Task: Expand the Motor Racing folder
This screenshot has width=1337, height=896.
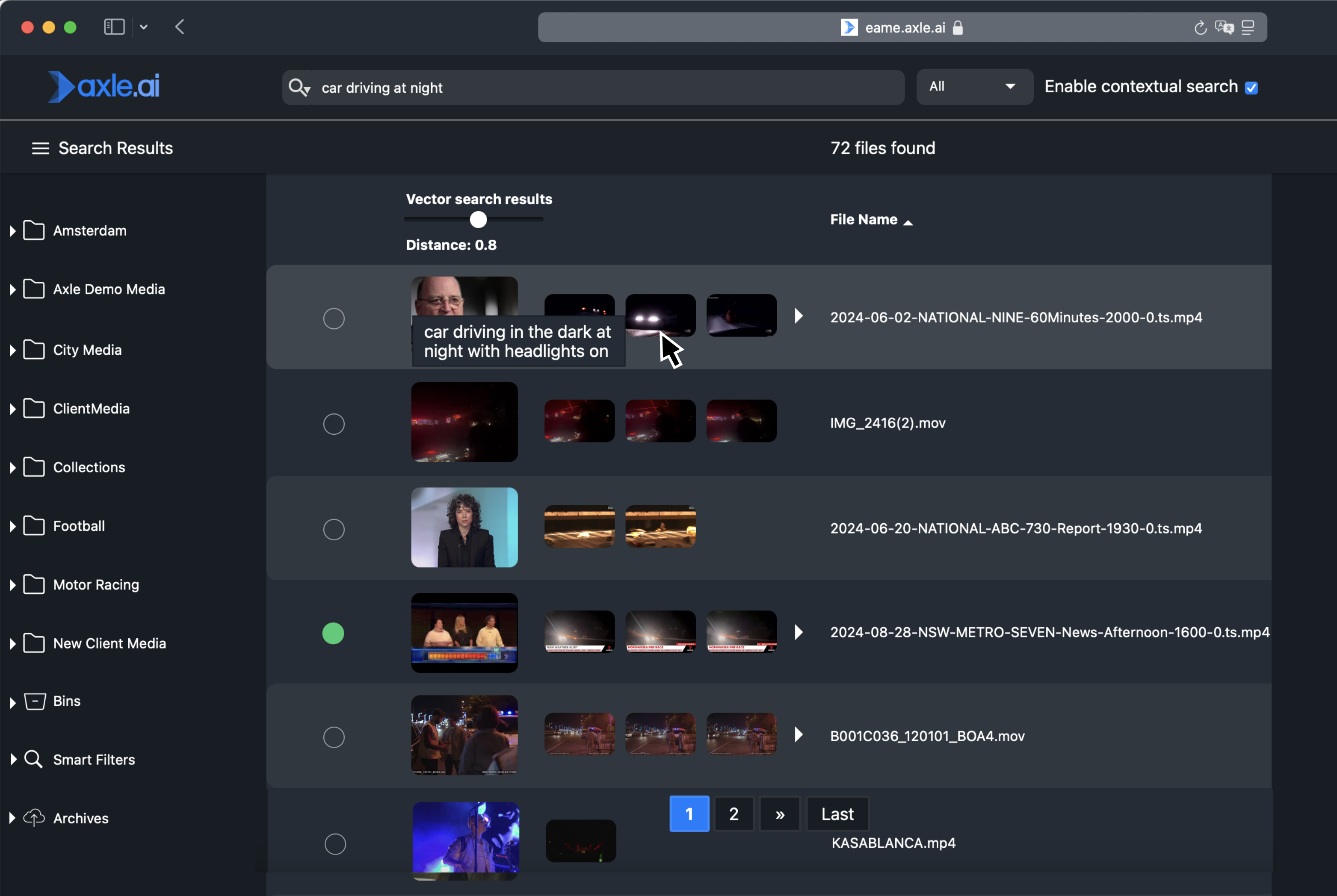Action: coord(12,585)
